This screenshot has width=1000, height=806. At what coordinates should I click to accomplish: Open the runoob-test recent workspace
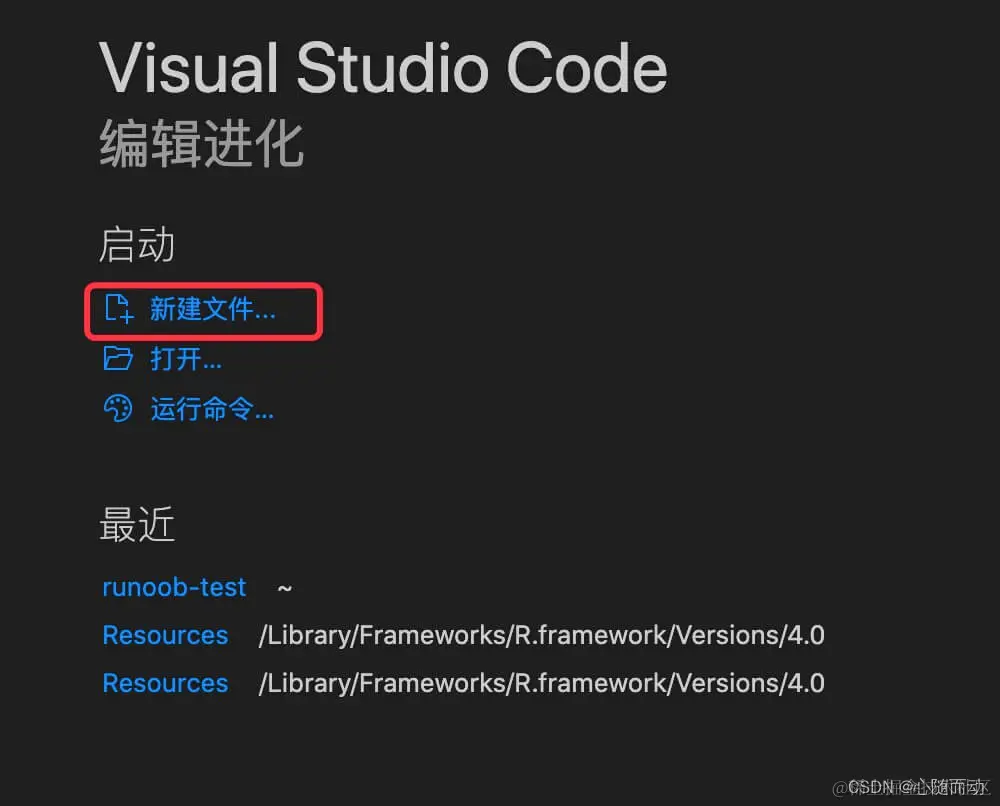click(174, 587)
